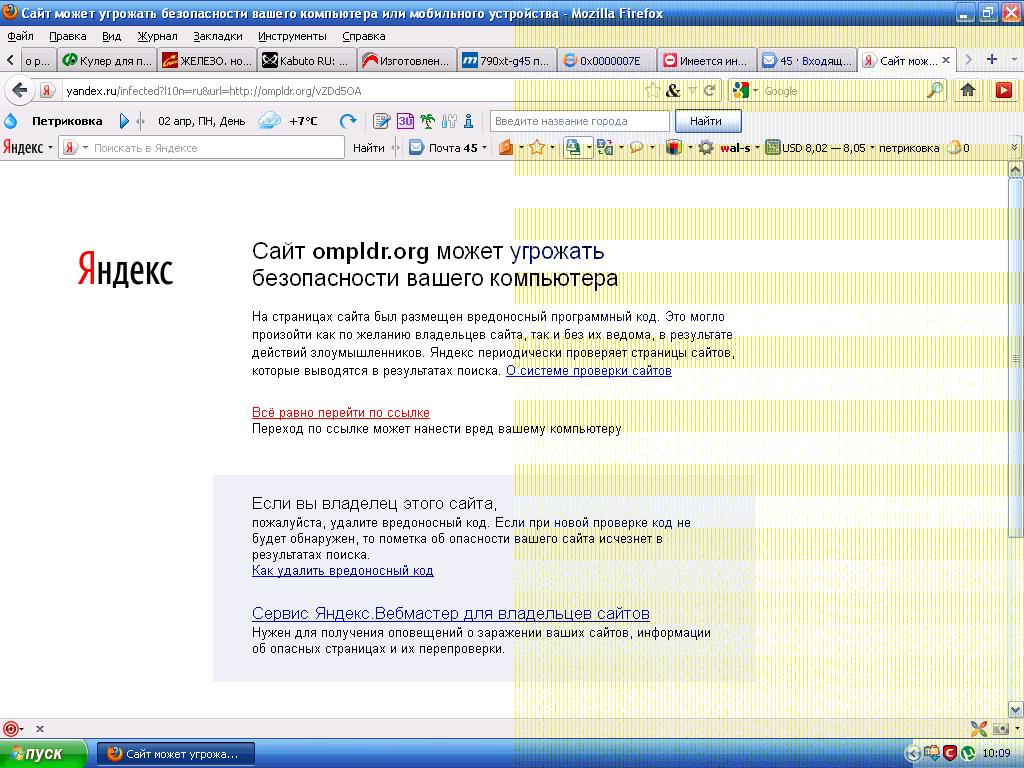This screenshot has width=1024, height=768.
Task: Click the home page icon
Action: coord(968,90)
